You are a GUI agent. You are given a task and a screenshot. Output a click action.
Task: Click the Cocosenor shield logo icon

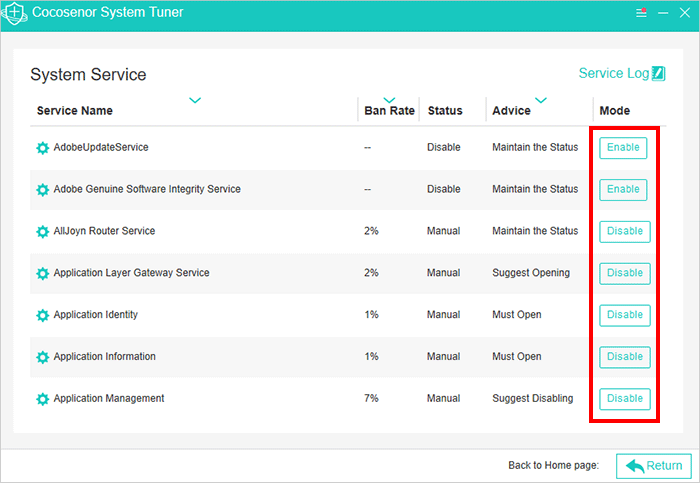click(14, 13)
